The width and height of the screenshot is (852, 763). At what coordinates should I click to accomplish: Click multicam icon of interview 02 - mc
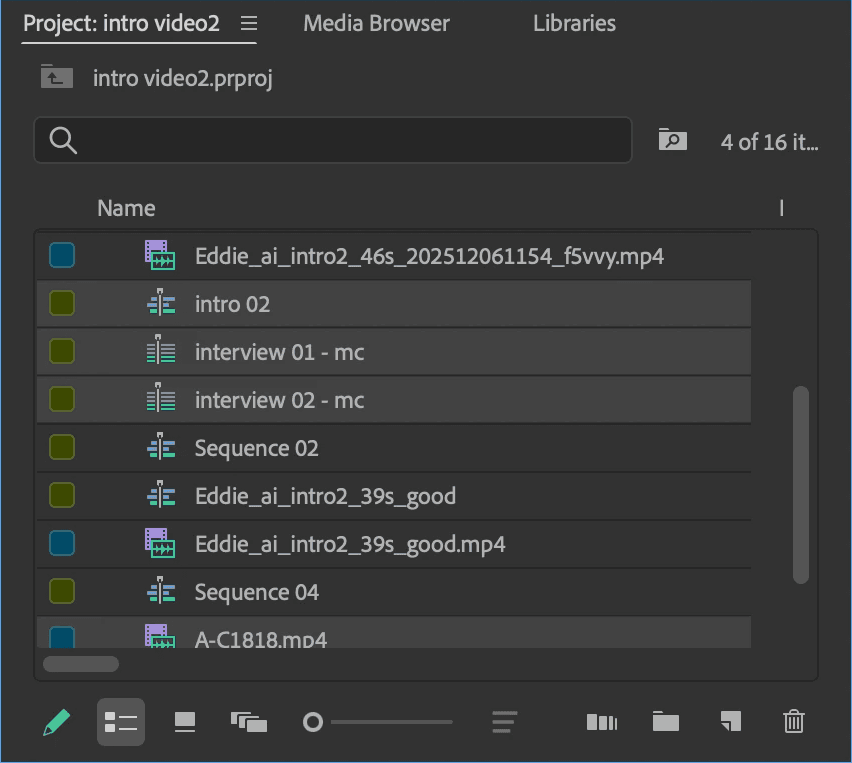coord(161,397)
